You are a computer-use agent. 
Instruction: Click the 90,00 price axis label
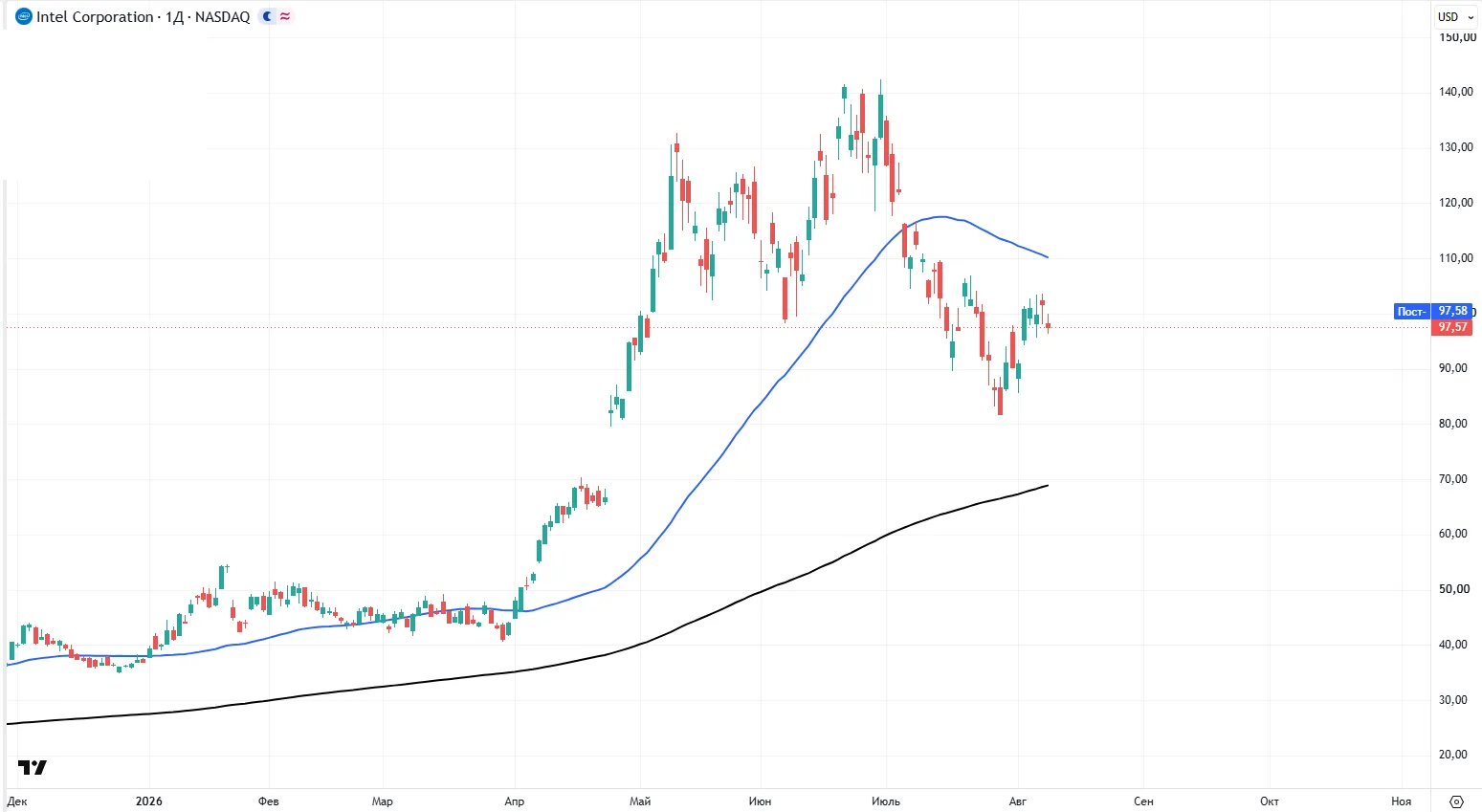coord(1453,368)
